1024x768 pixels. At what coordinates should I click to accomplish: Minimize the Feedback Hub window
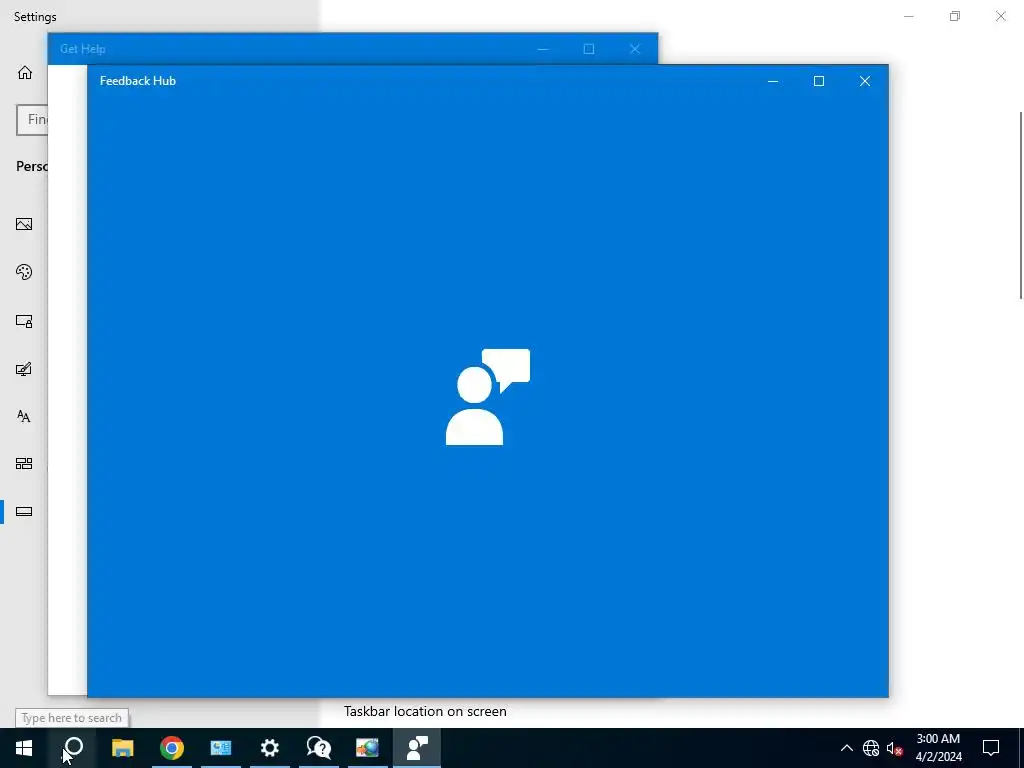click(773, 81)
